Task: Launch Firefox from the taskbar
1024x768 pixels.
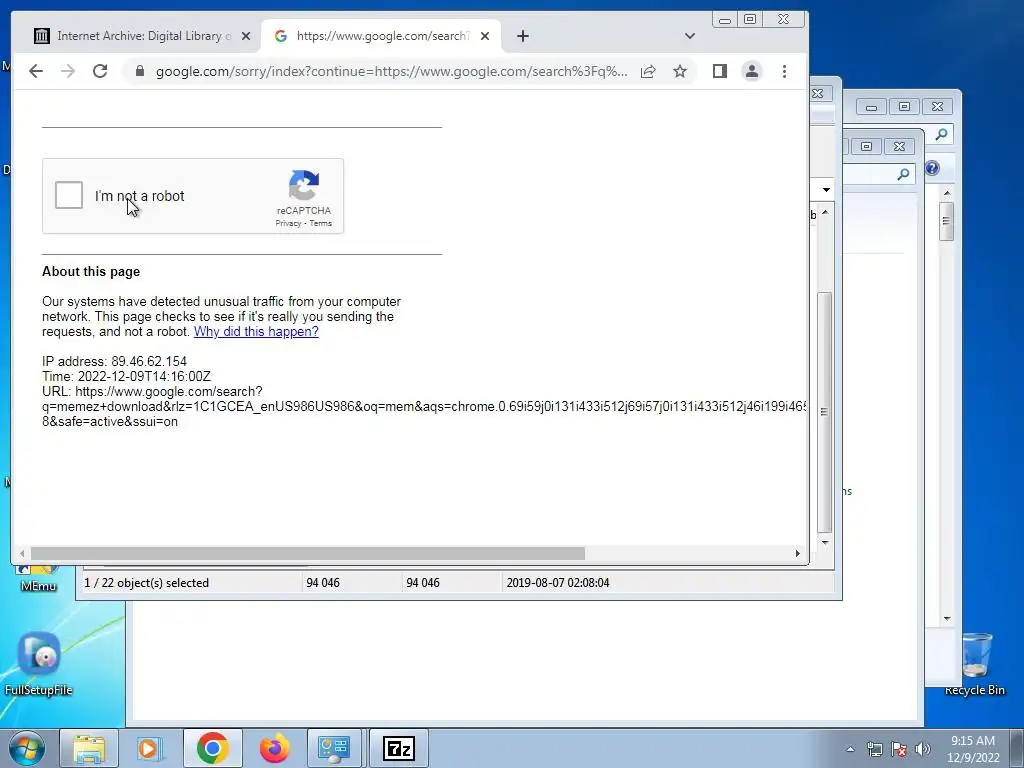Action: pyautogui.click(x=274, y=748)
